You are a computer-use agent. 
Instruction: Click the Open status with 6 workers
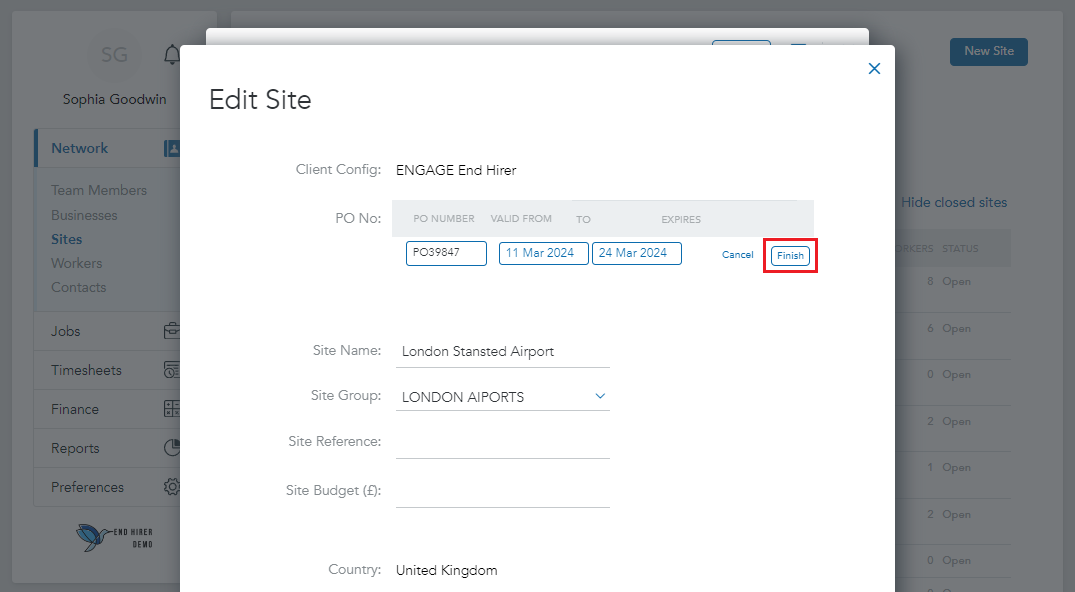click(956, 329)
